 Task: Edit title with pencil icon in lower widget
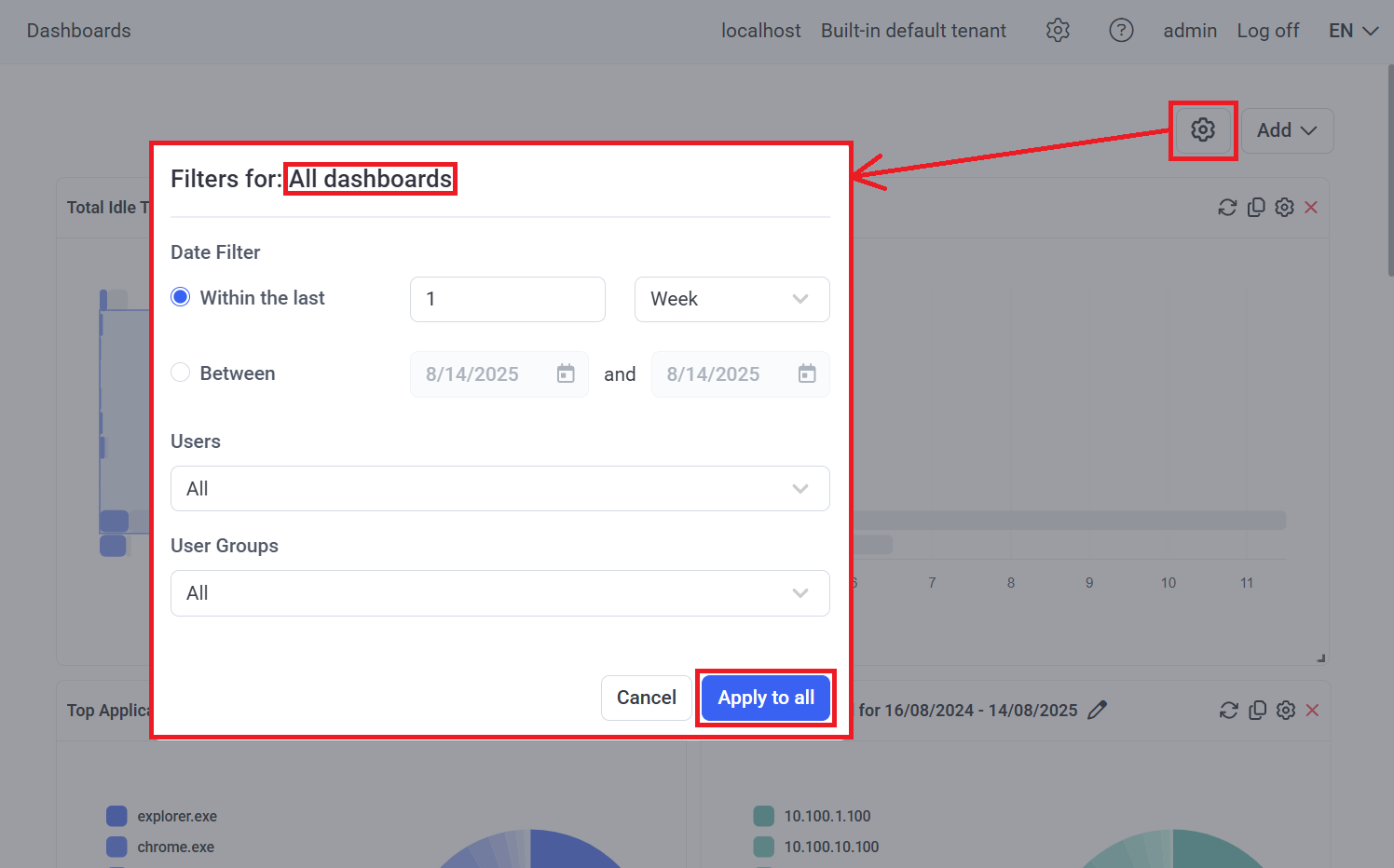coord(1098,711)
